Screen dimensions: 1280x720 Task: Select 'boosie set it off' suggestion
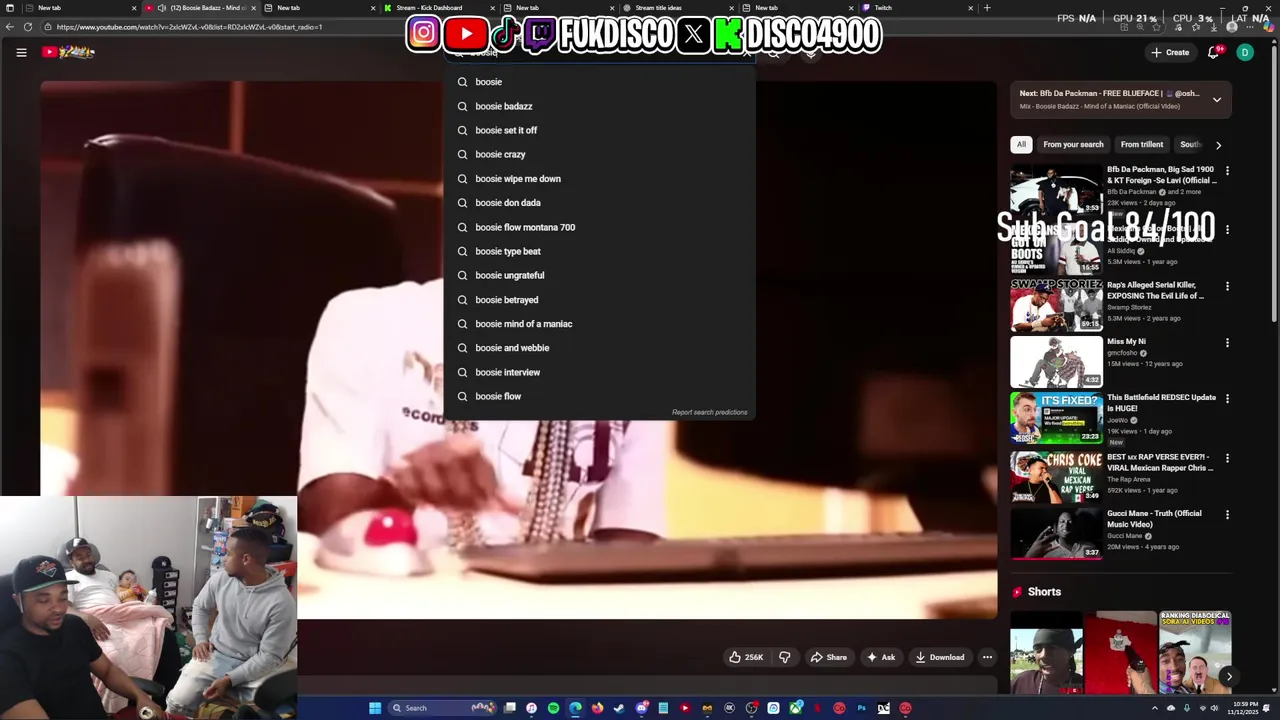tap(600, 130)
